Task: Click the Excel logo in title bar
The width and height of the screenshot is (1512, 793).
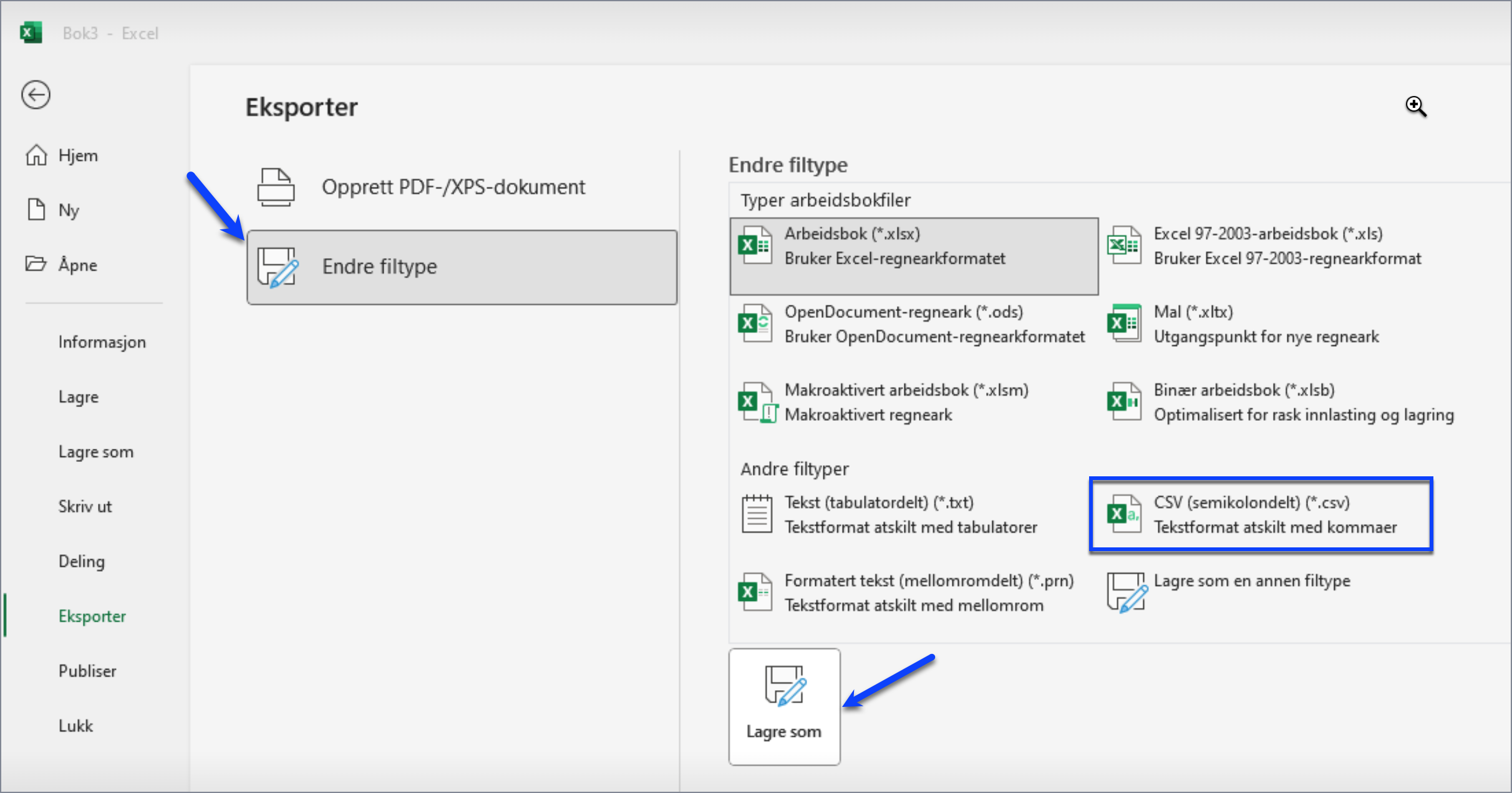Action: pyautogui.click(x=31, y=32)
